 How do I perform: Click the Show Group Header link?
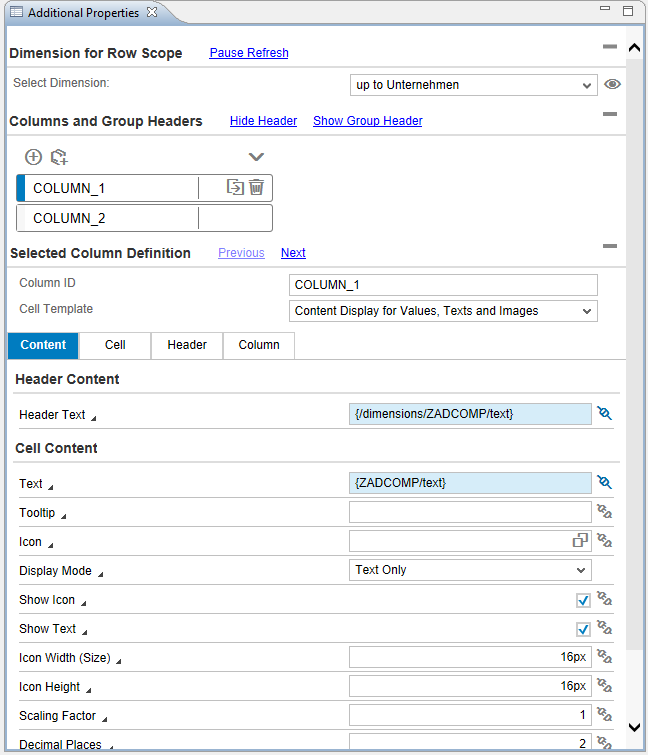click(367, 121)
